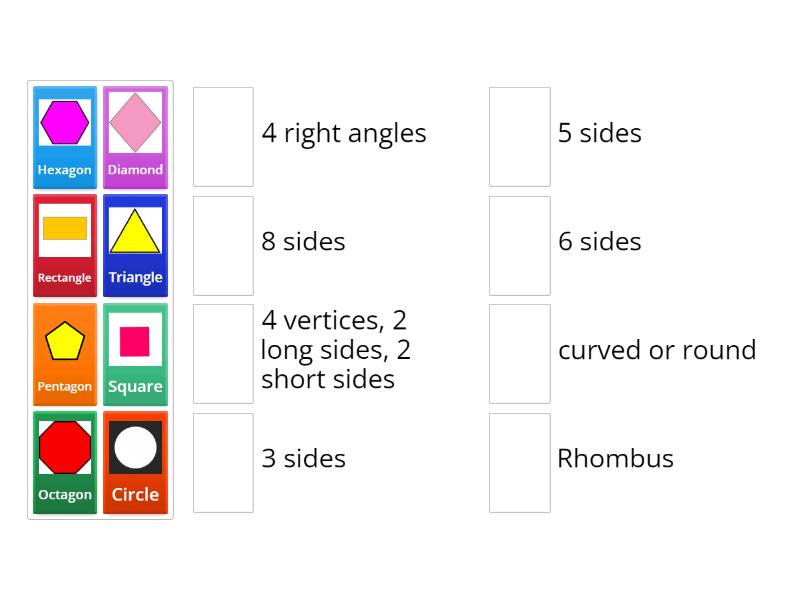Select the Hexagon shape card
The image size is (800, 600).
pos(64,136)
